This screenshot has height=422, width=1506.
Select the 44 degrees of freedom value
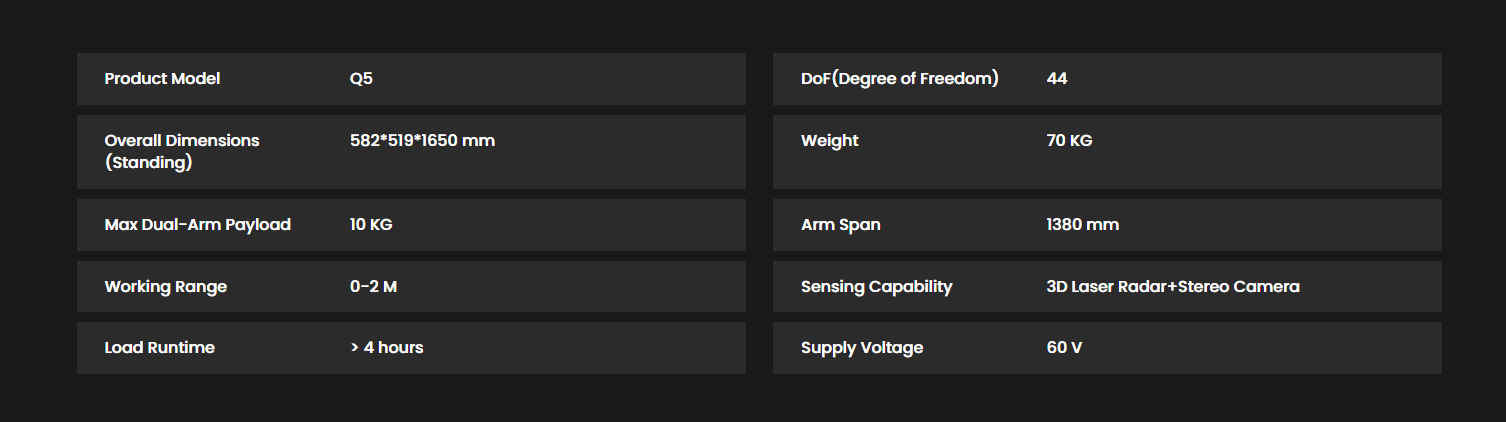[x=1056, y=78]
